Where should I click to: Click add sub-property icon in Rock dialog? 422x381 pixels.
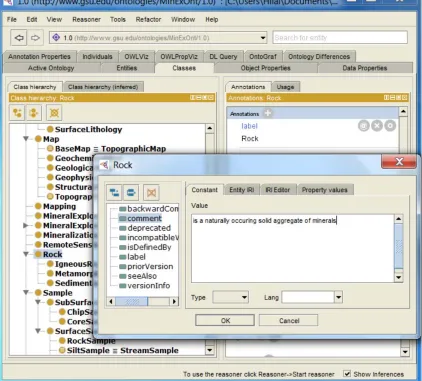114,192
